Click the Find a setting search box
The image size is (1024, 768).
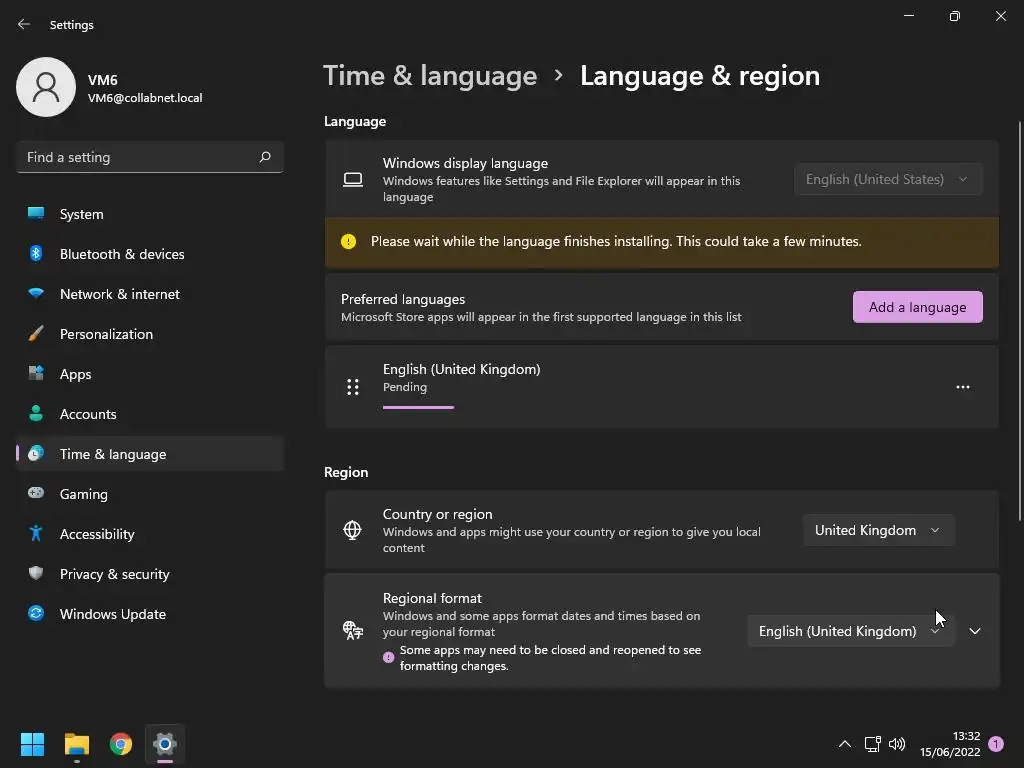[x=150, y=157]
